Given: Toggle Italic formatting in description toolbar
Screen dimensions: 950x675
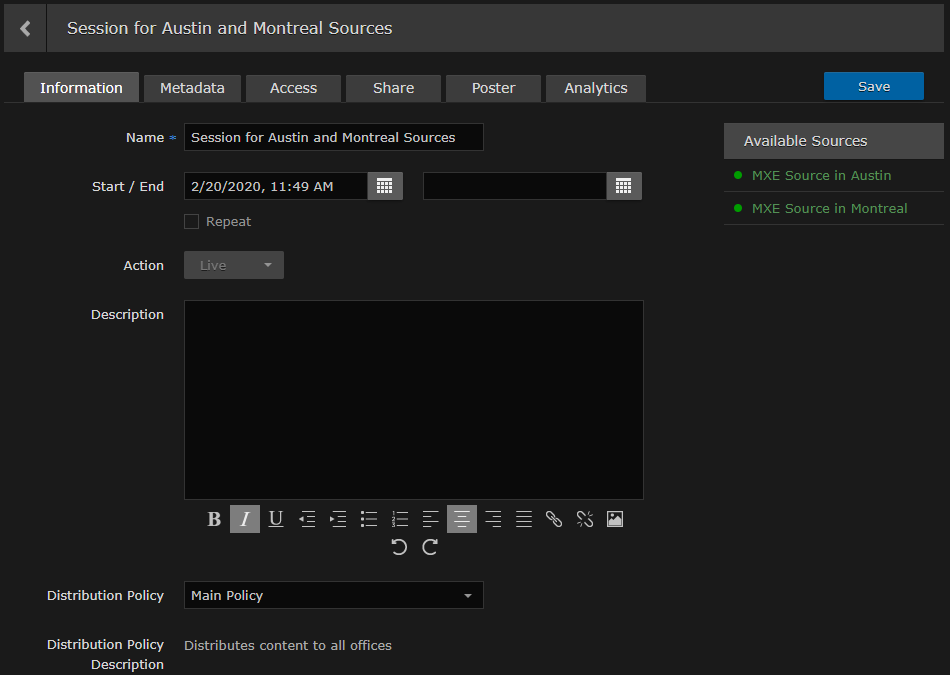Looking at the screenshot, I should click(245, 519).
